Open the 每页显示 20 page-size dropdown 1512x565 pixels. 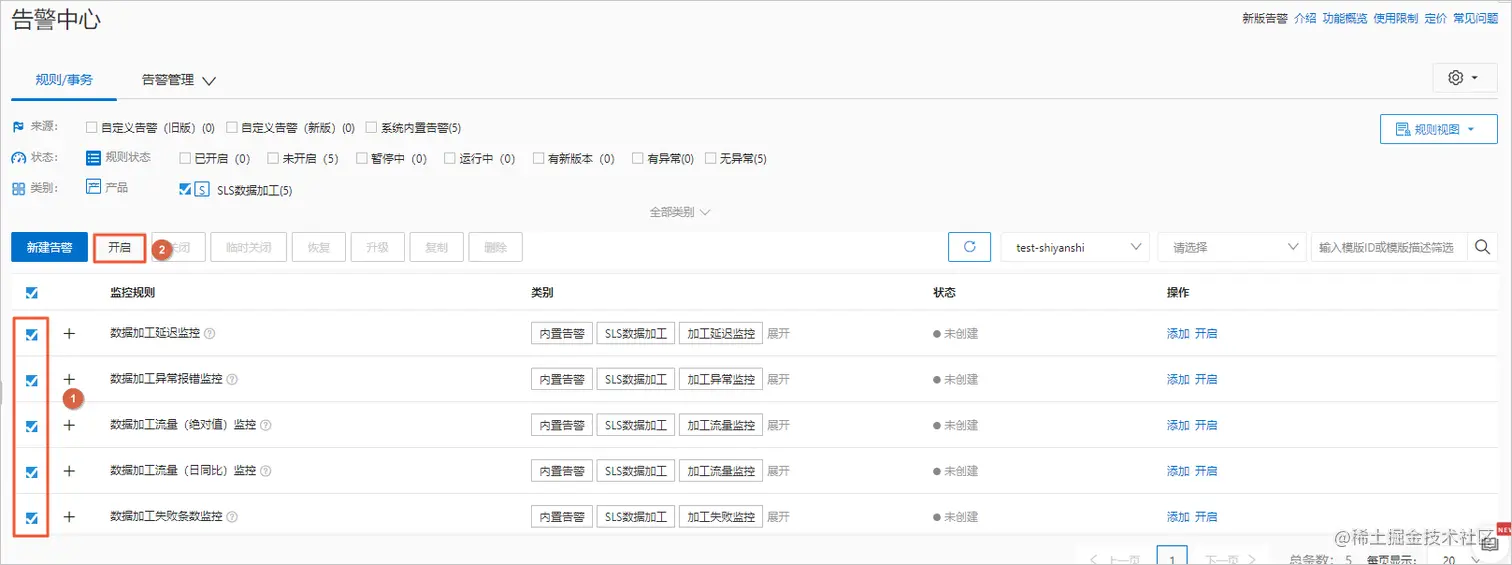1461,558
